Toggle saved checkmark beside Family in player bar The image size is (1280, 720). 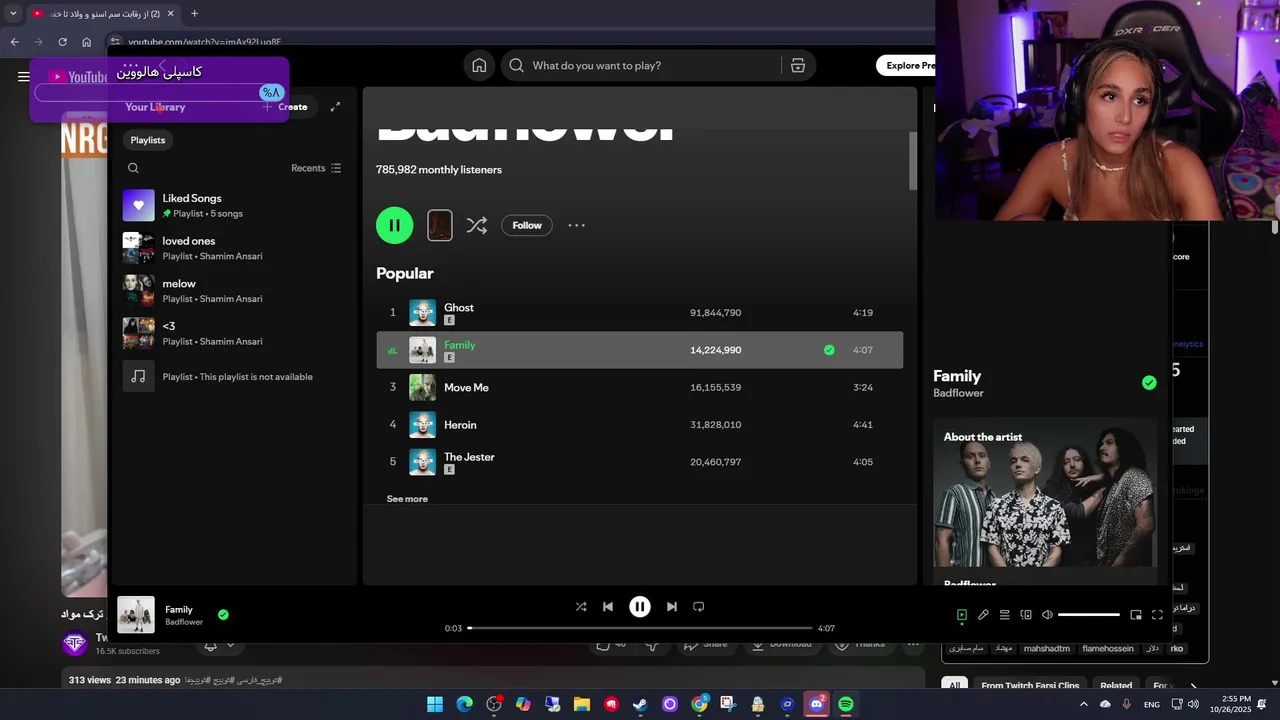(x=223, y=615)
